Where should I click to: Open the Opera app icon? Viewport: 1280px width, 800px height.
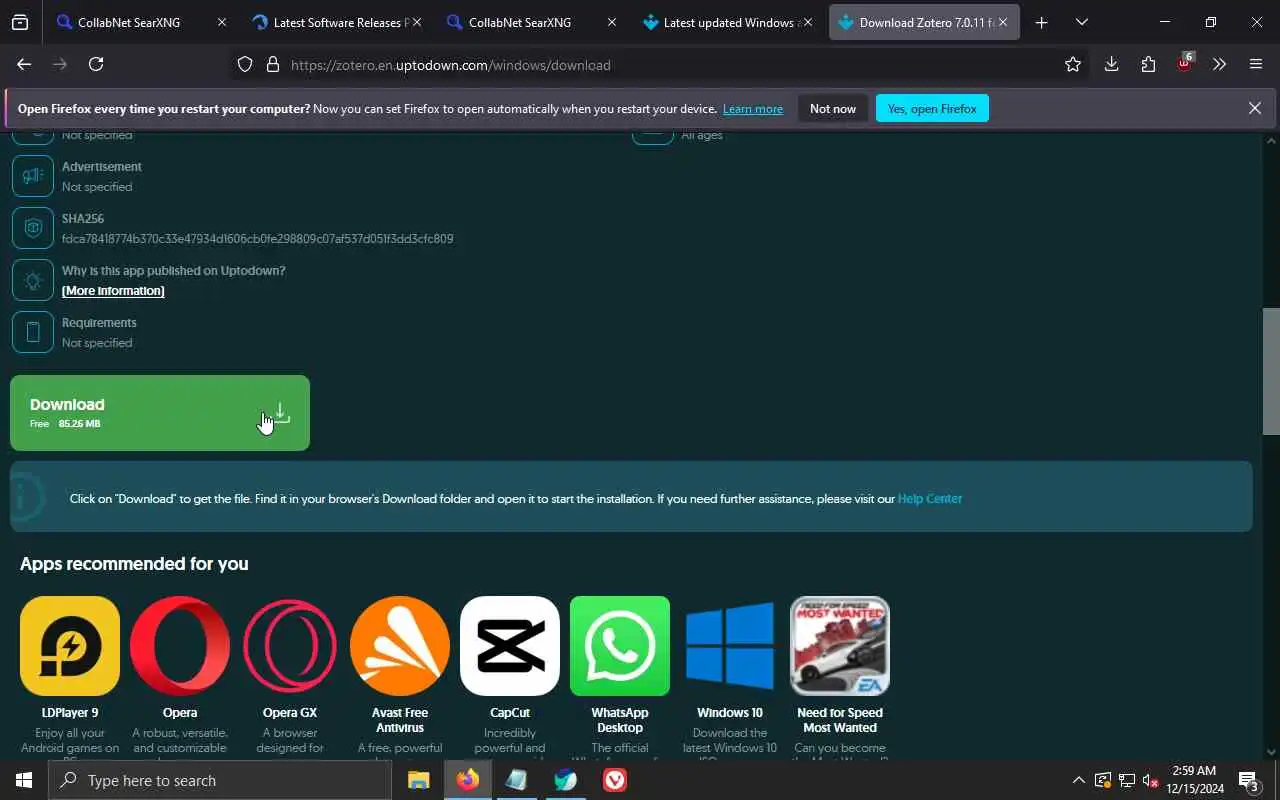(180, 646)
